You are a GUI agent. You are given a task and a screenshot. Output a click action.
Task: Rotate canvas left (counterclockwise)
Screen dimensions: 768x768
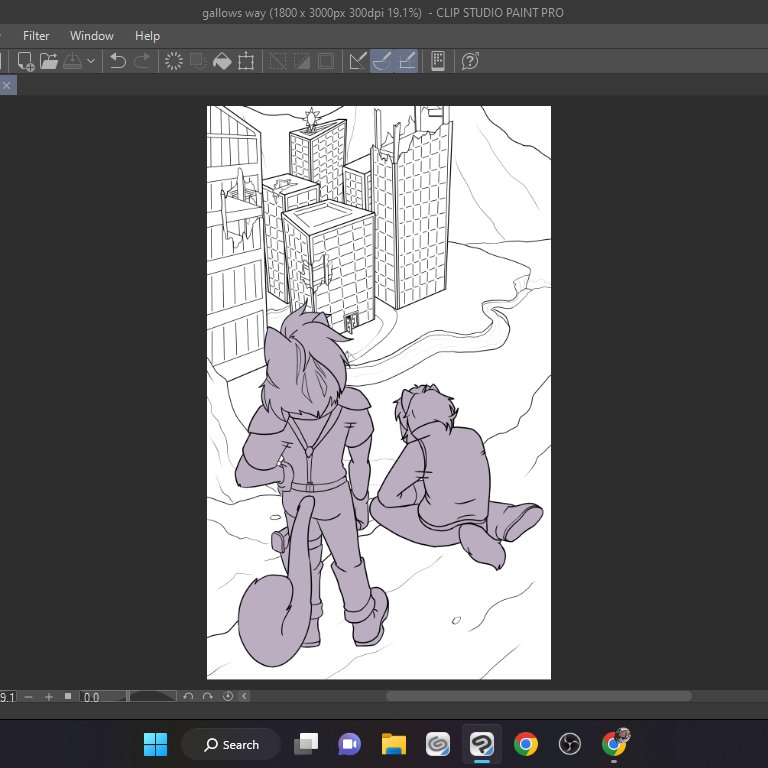click(x=188, y=696)
